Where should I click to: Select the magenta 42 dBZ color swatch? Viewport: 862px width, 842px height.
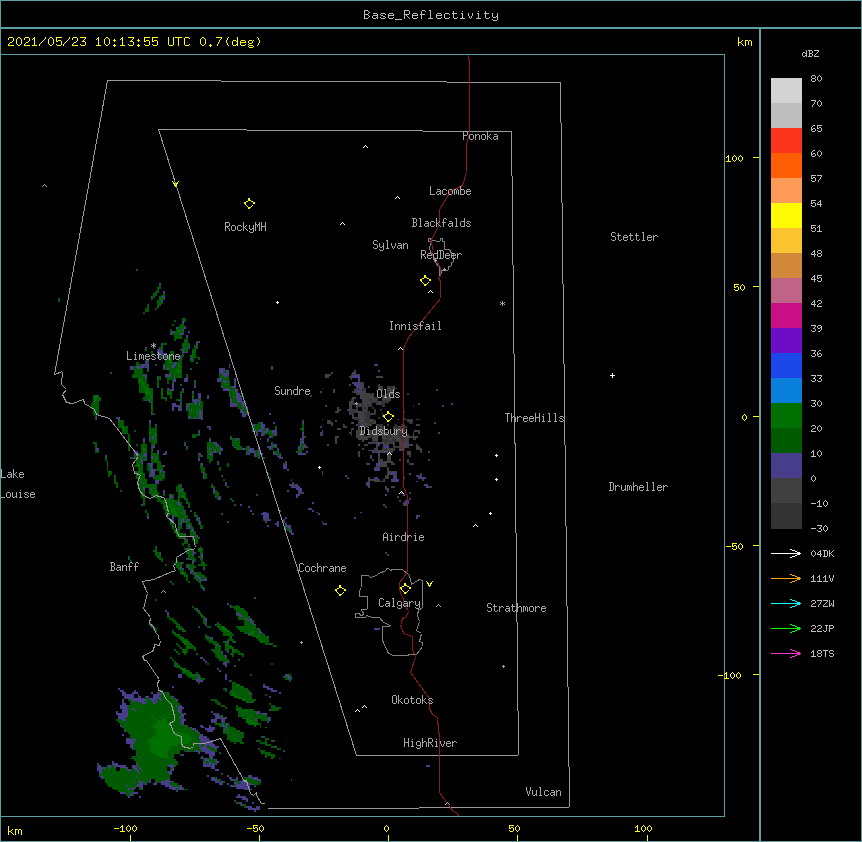click(786, 315)
